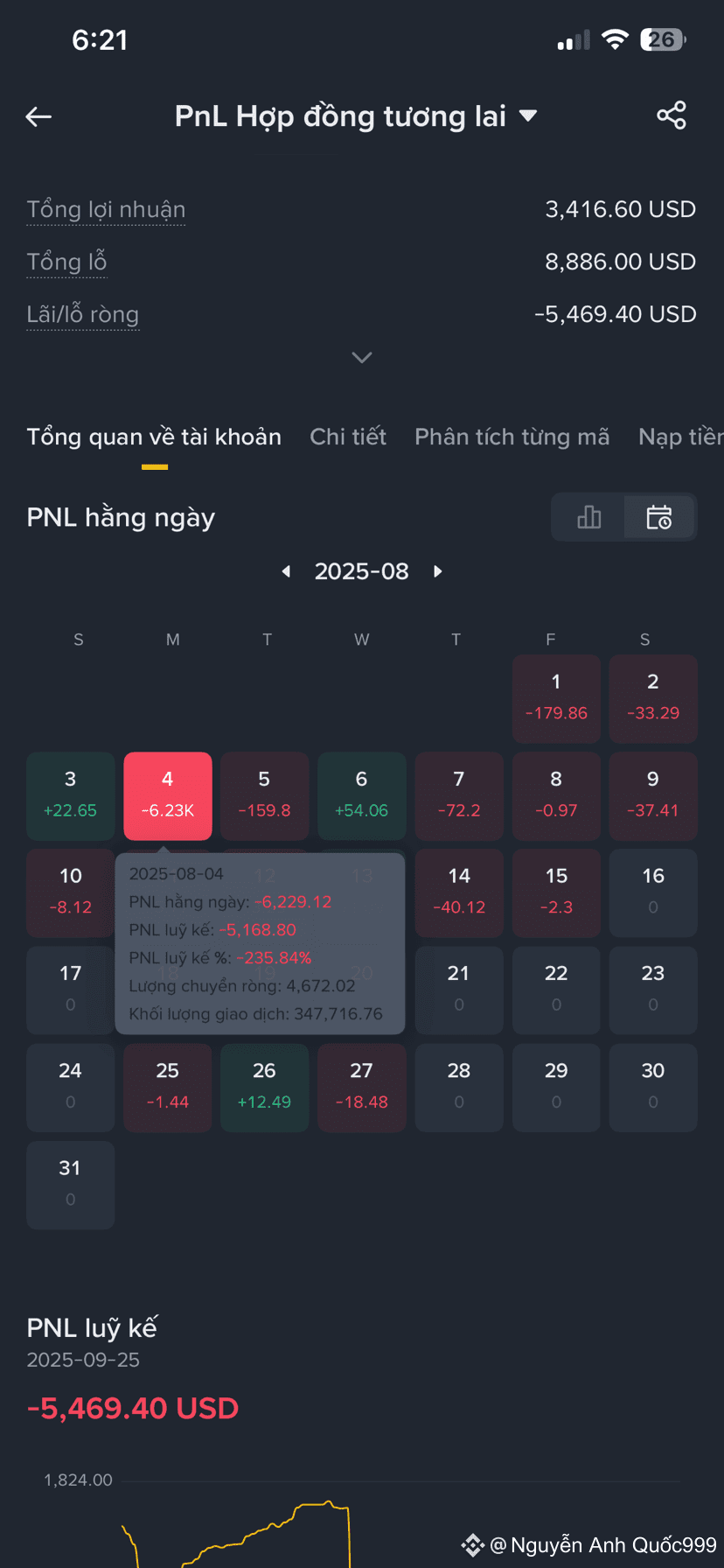Open the Chi tiết tab
This screenshot has height=1568, width=724.
click(x=348, y=437)
